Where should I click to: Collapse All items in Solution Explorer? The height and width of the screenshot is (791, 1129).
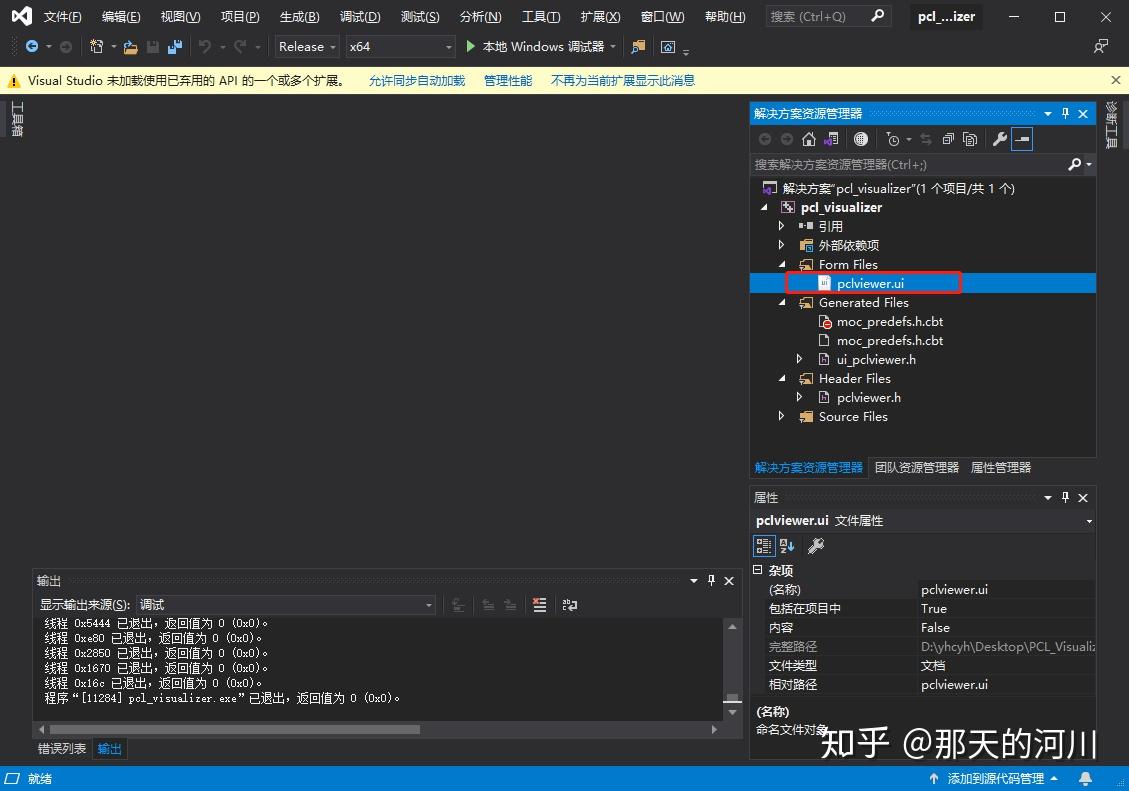[948, 139]
